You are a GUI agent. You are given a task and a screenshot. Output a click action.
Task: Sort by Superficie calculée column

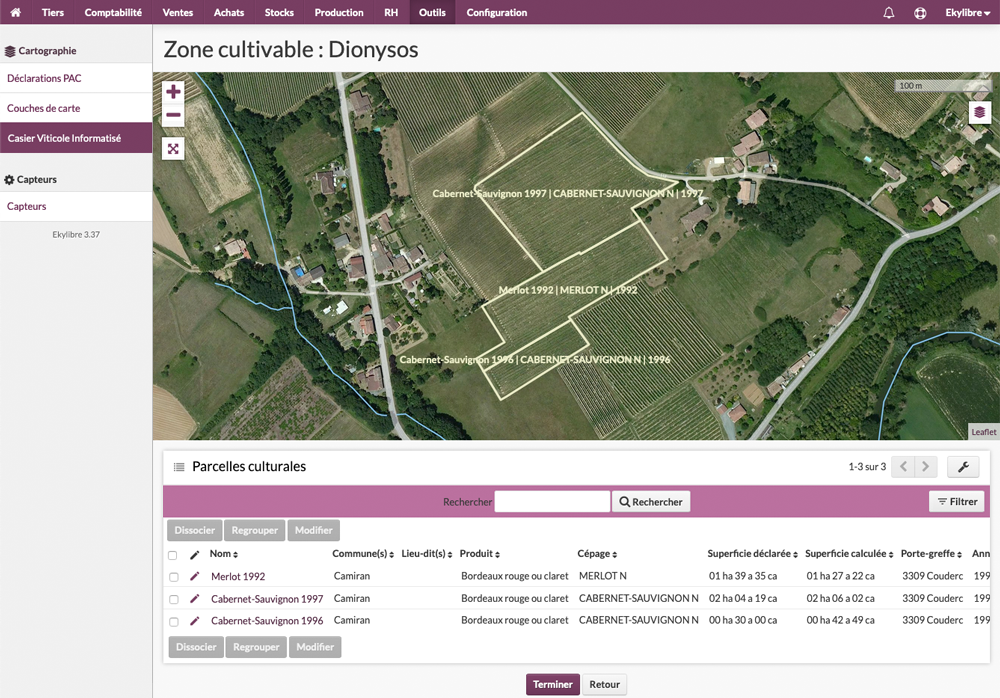tap(849, 554)
